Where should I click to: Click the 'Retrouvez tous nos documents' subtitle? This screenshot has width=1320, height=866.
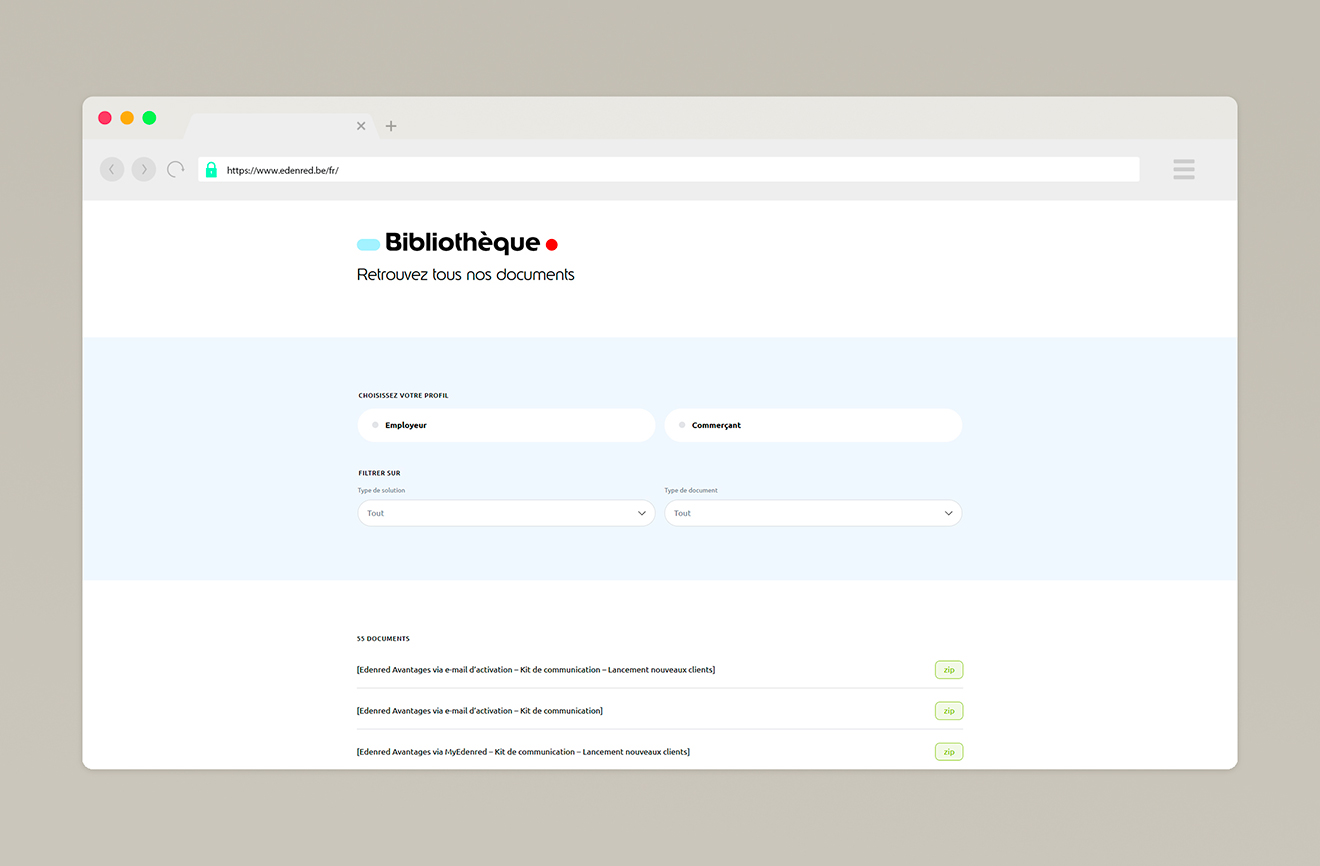click(466, 274)
